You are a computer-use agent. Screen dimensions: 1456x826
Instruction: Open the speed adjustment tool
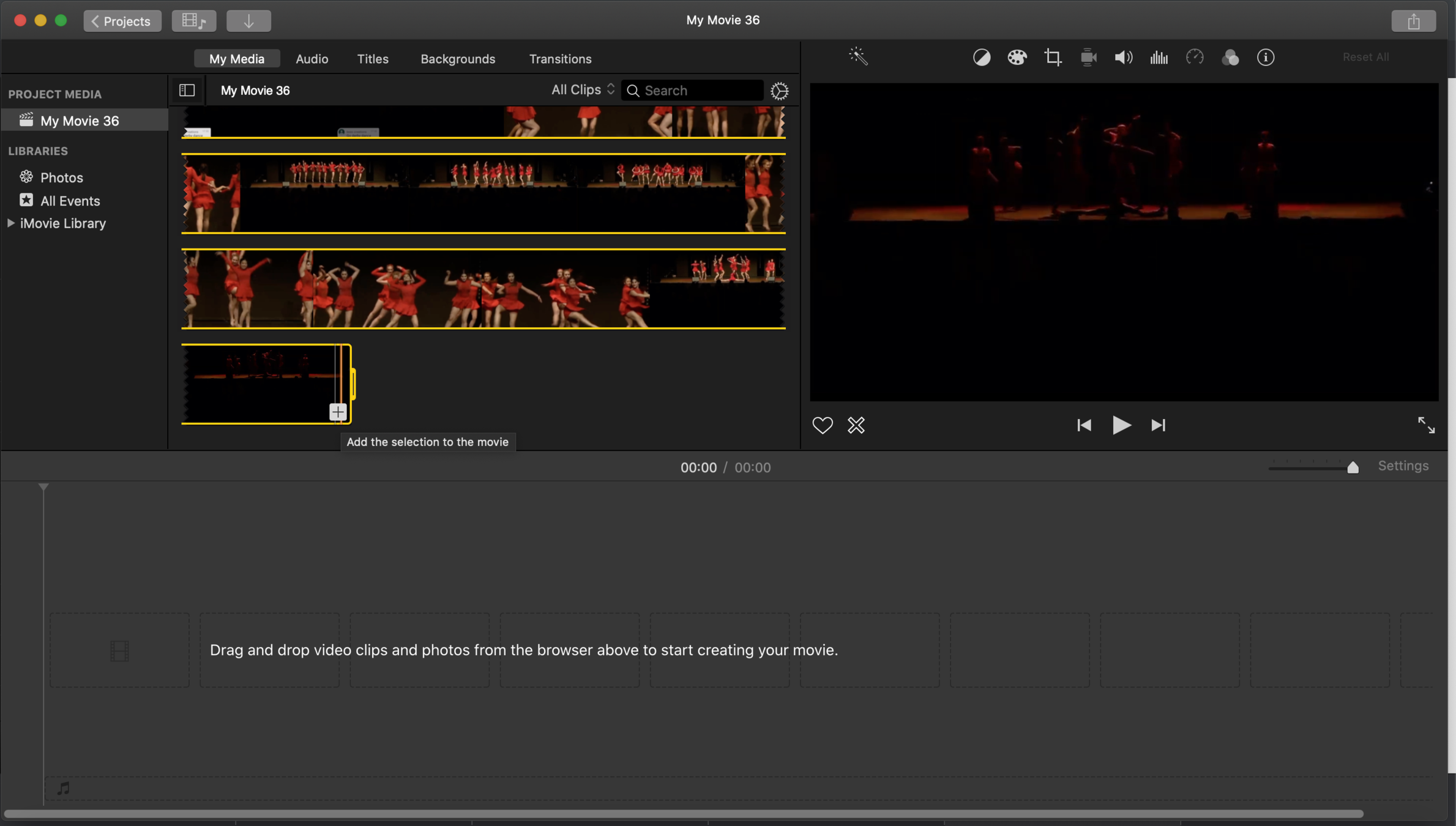[x=1195, y=58]
